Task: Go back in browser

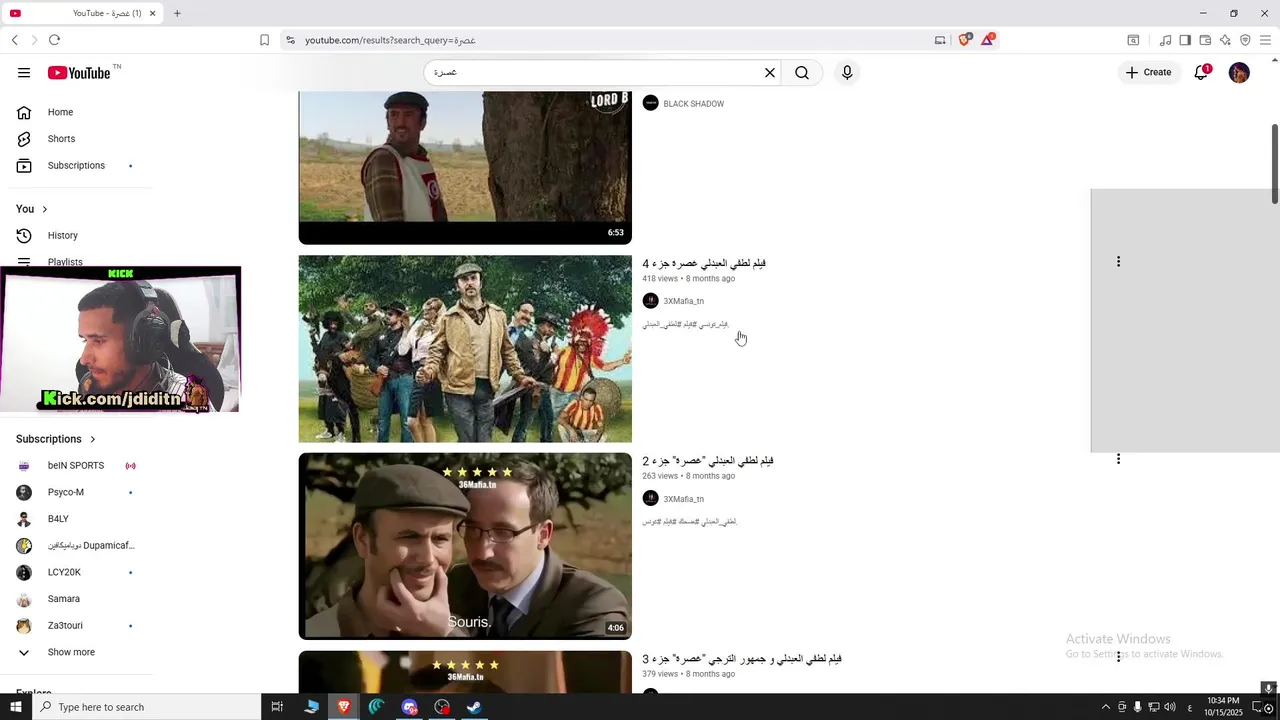Action: pos(14,40)
